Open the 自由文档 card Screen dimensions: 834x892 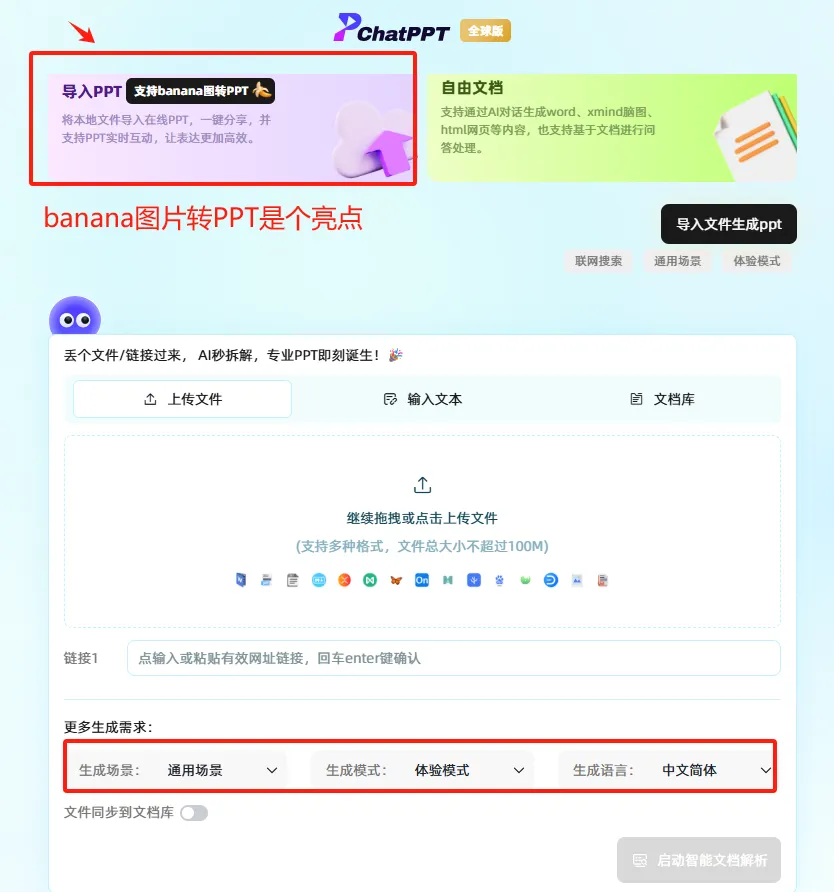click(612, 128)
